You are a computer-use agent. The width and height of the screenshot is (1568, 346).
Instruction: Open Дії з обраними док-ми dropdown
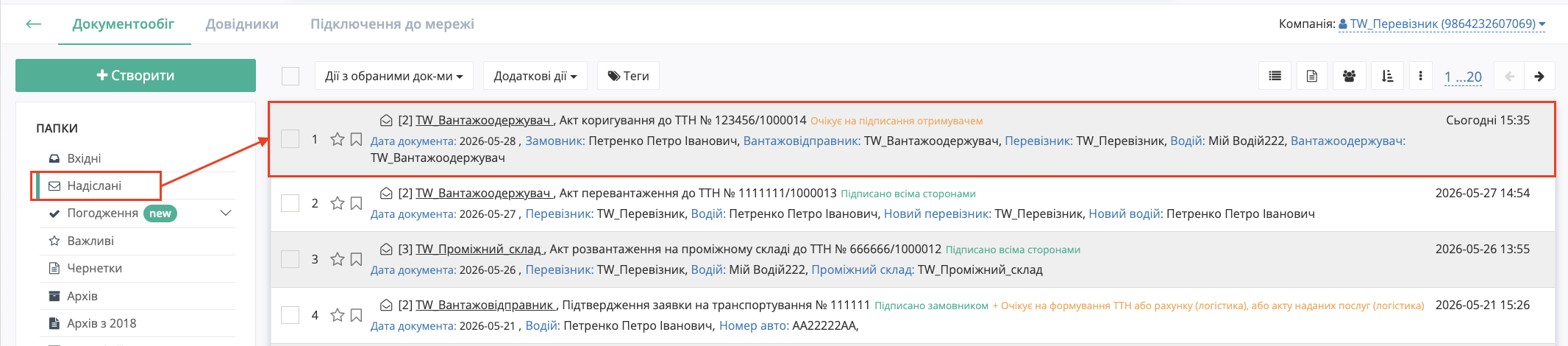(x=394, y=76)
